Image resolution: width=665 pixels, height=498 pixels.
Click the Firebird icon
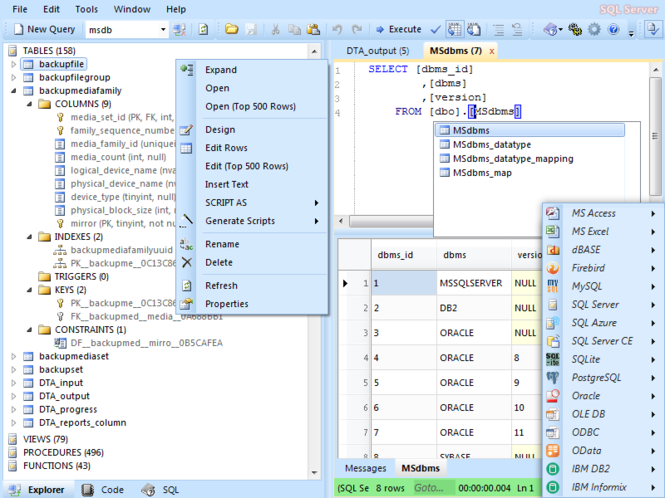tap(553, 268)
